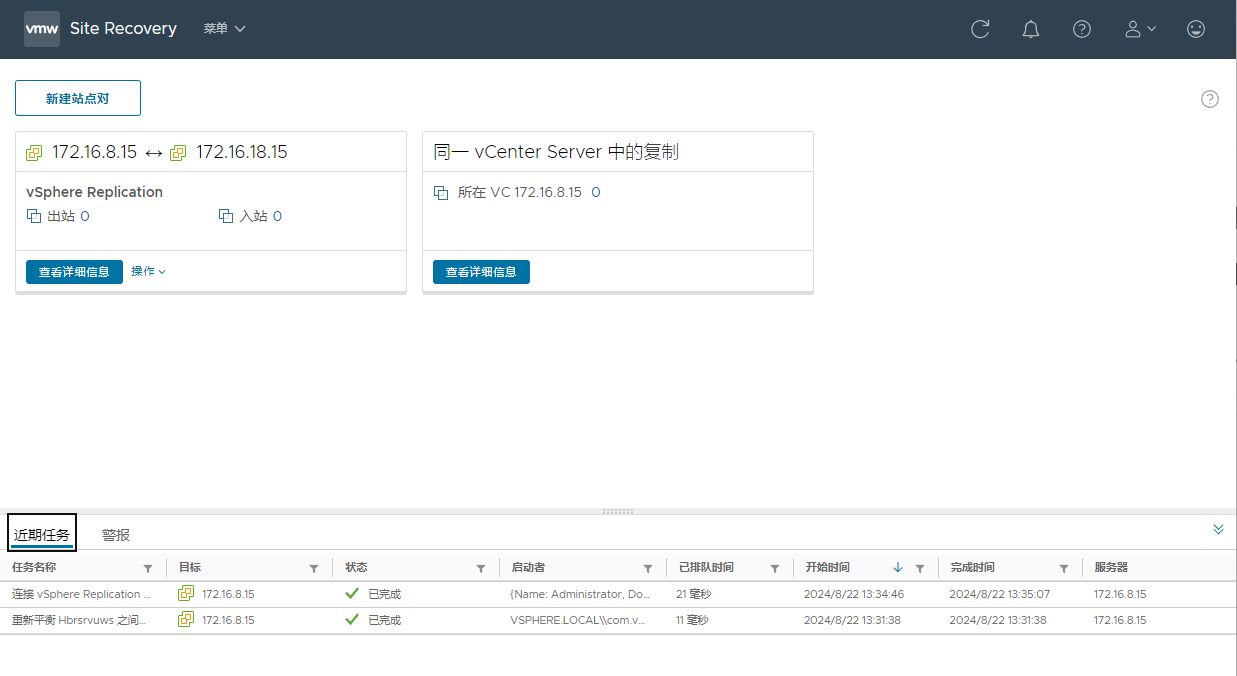1237x676 pixels.
Task: Click the feedback smiley icon
Action: tap(1196, 29)
